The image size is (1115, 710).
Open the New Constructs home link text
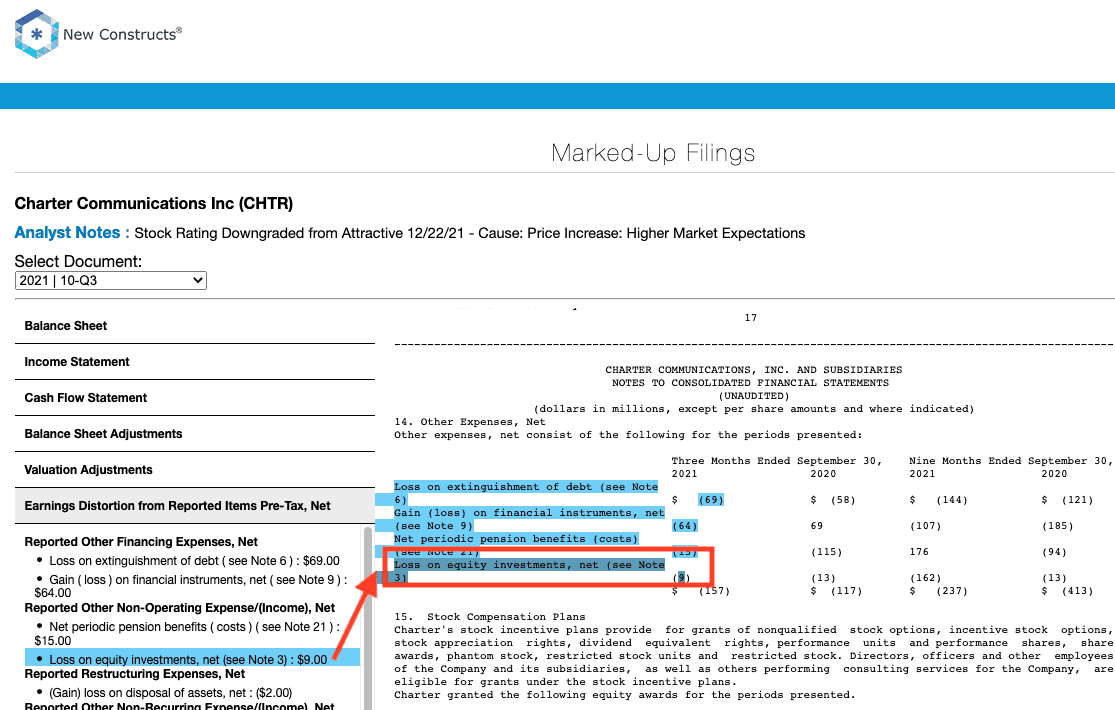[122, 34]
